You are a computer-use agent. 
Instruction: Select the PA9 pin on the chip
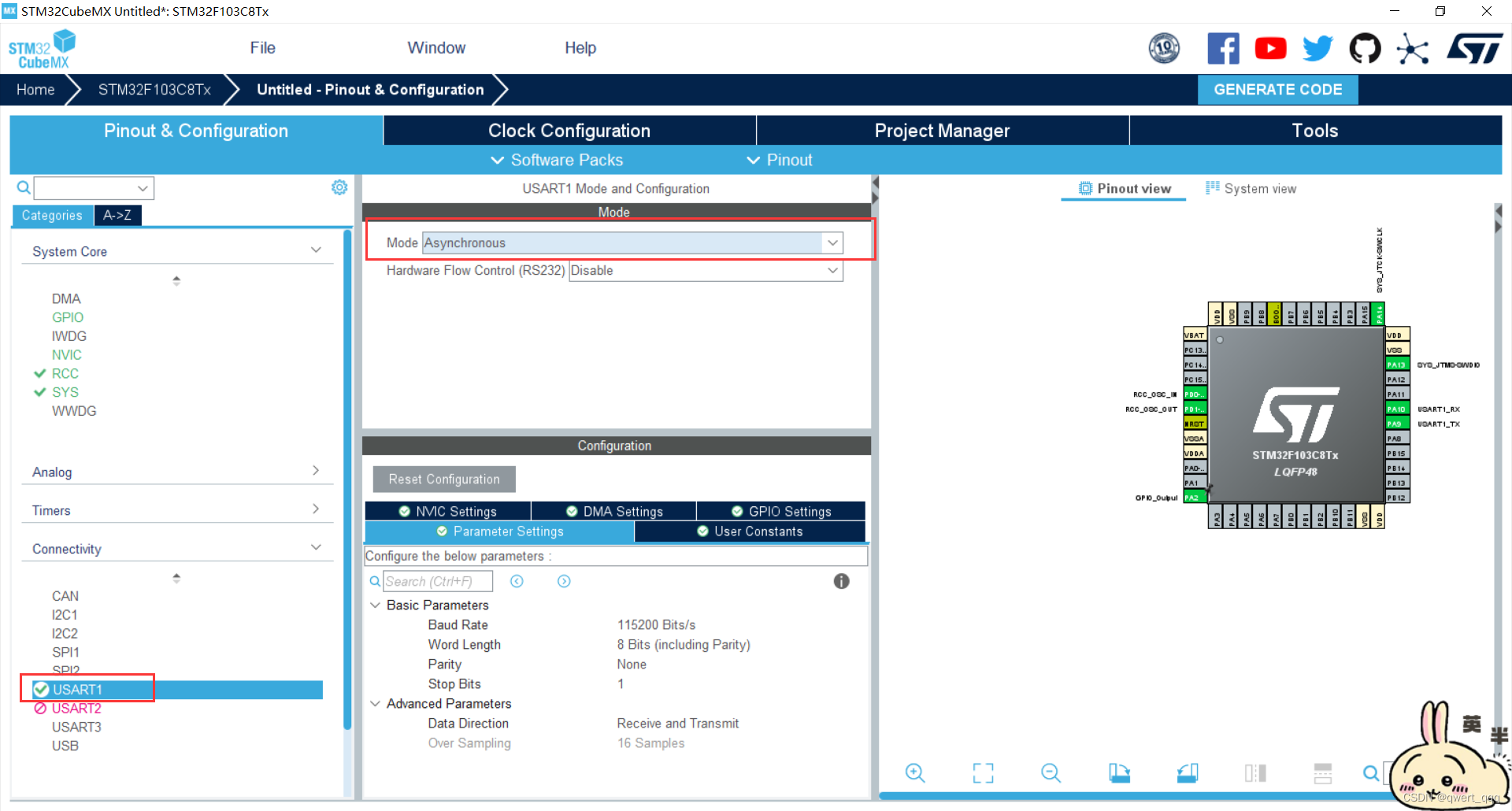pos(1396,424)
